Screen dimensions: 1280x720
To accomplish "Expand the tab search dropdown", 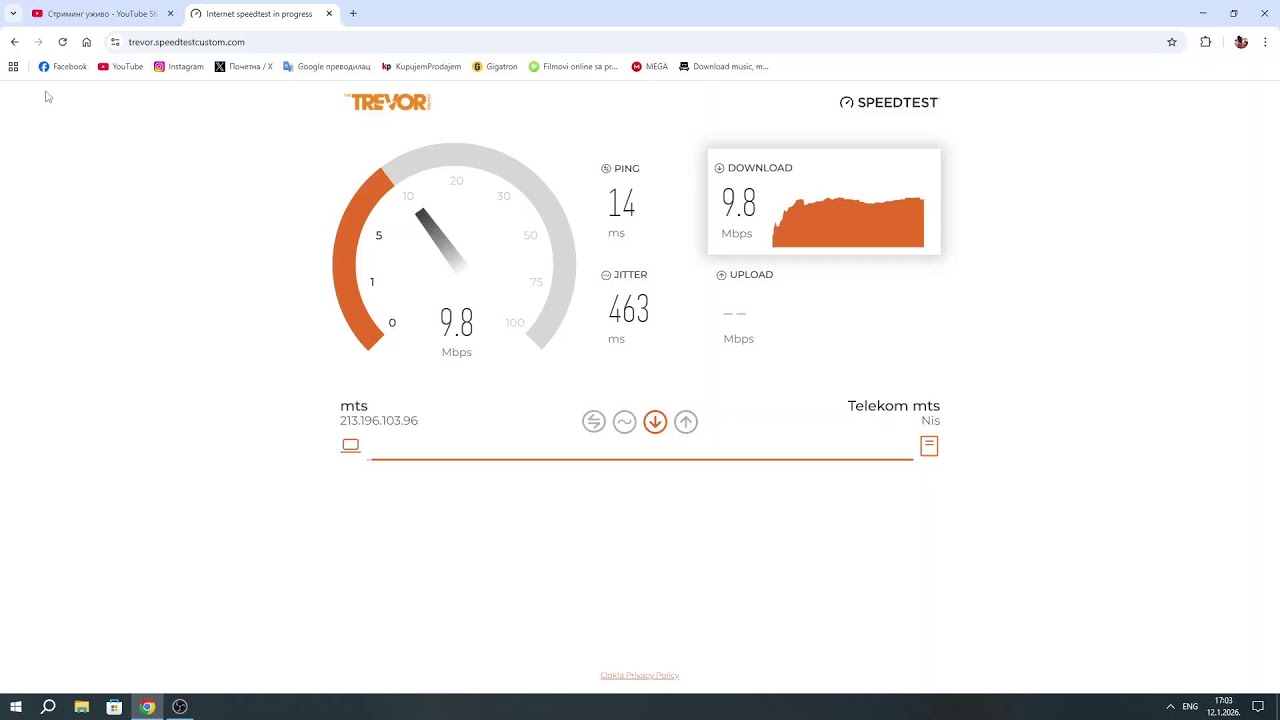I will click(x=13, y=14).
